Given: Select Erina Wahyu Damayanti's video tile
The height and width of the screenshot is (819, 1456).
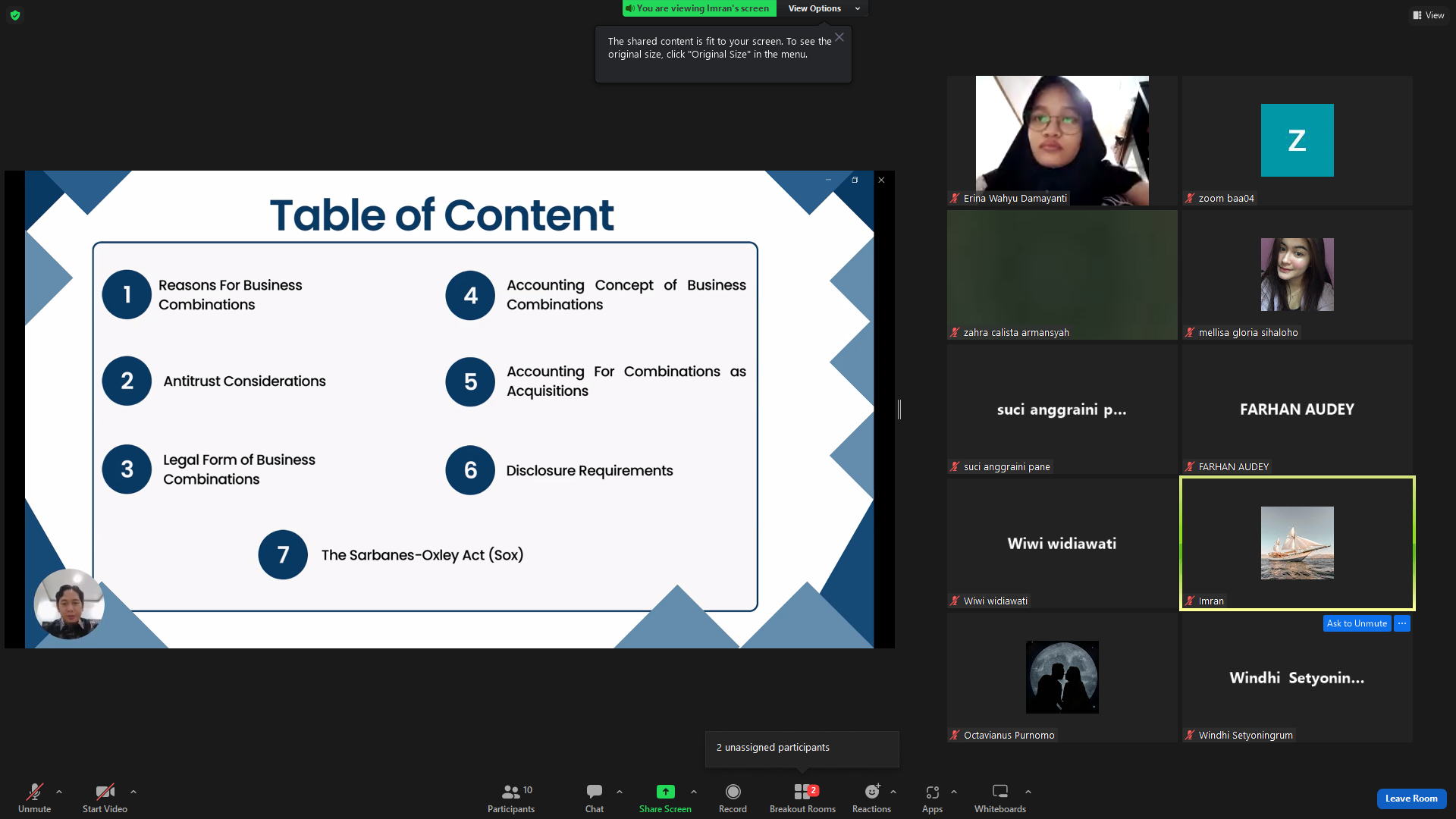Looking at the screenshot, I should [x=1062, y=140].
